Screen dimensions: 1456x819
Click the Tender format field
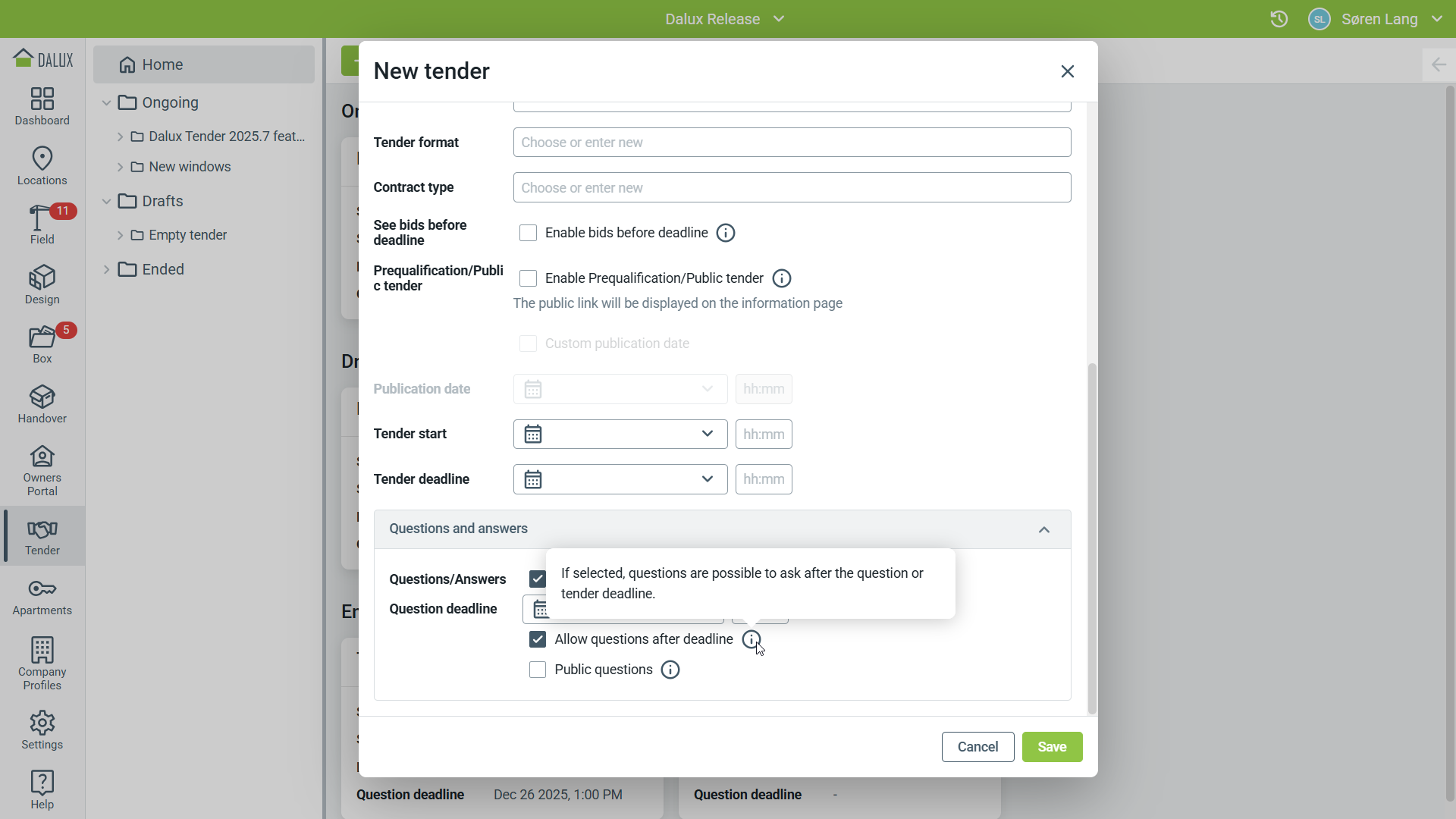792,143
